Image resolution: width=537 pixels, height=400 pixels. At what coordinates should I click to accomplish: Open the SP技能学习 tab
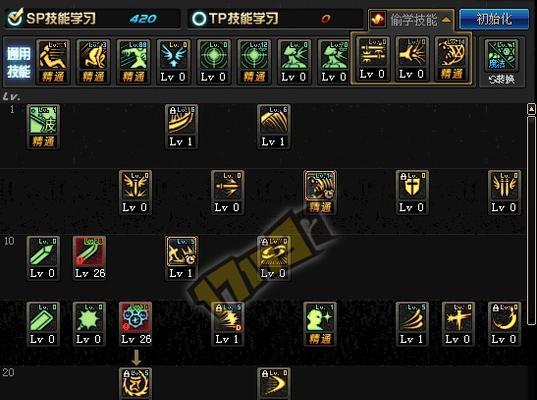[x=92, y=18]
